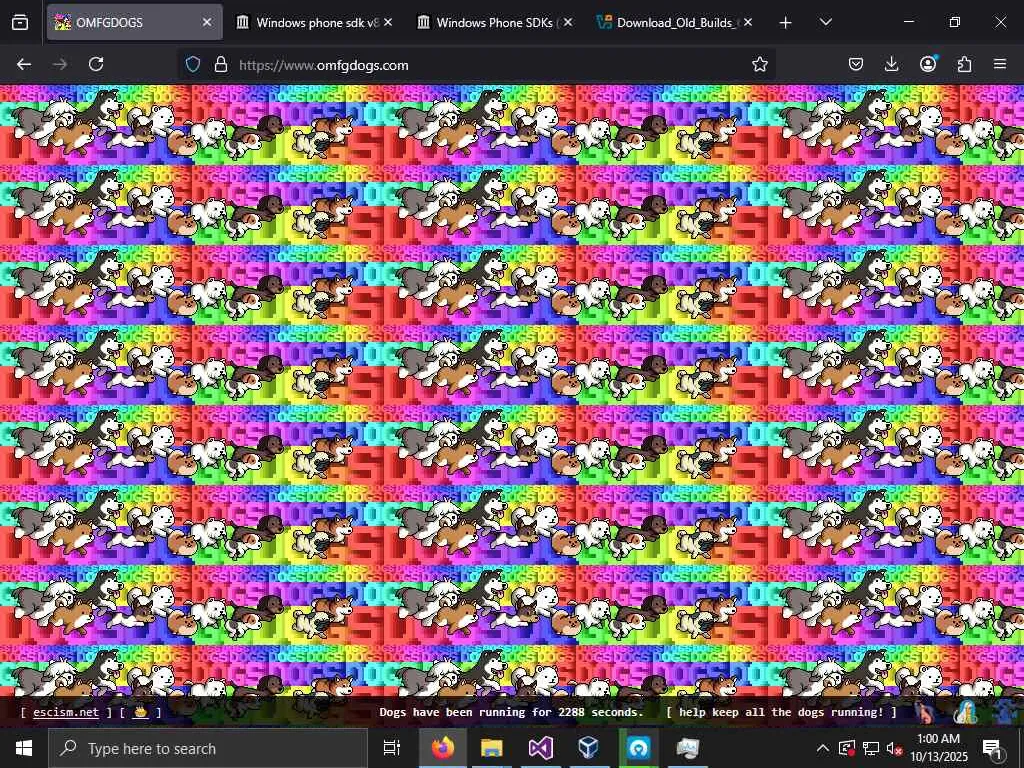List all tabs dropdown arrow
Image resolution: width=1024 pixels, height=768 pixels.
click(x=825, y=22)
